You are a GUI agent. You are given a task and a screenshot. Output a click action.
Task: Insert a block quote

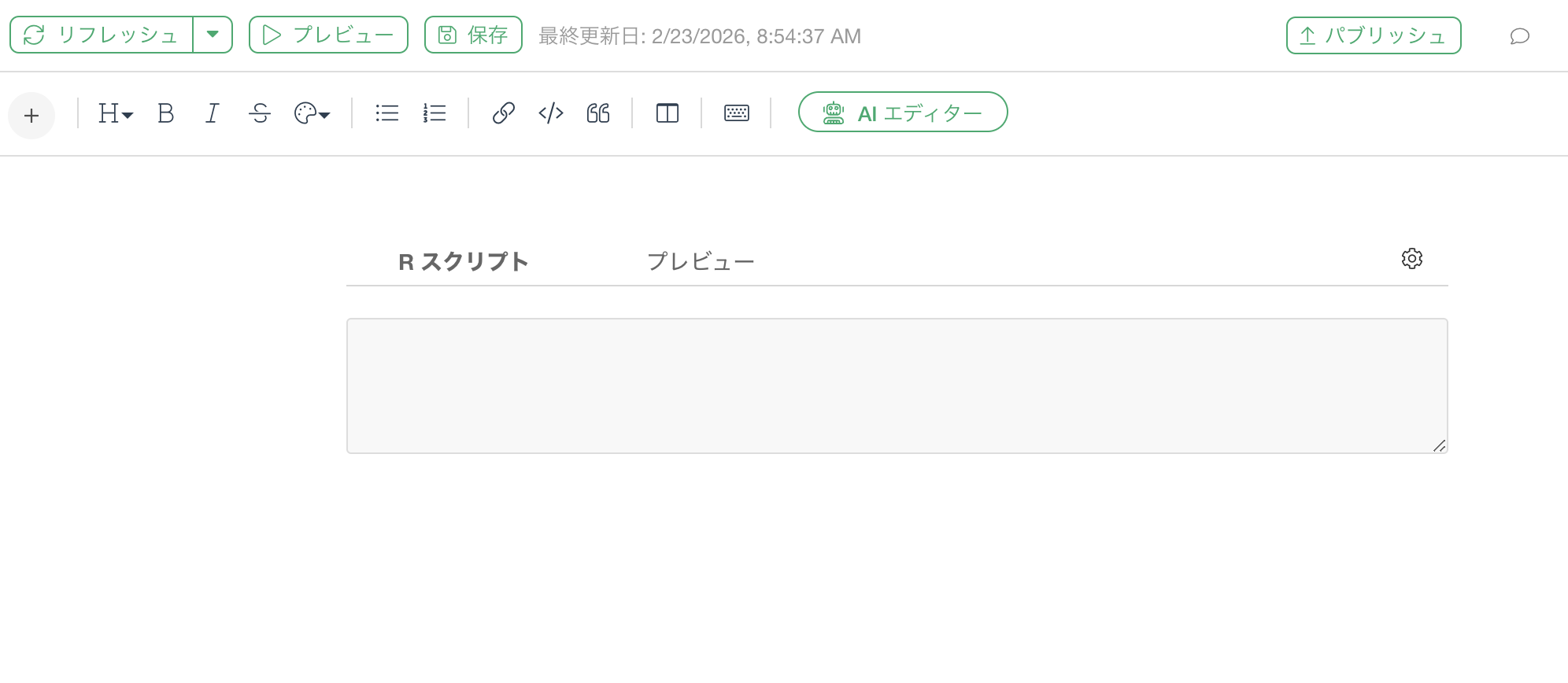coord(598,113)
